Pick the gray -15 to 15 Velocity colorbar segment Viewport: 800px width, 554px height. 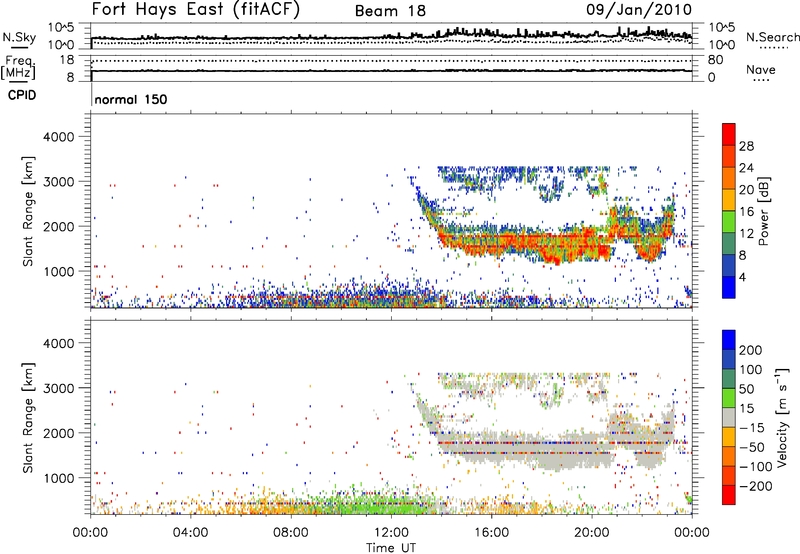click(x=729, y=417)
